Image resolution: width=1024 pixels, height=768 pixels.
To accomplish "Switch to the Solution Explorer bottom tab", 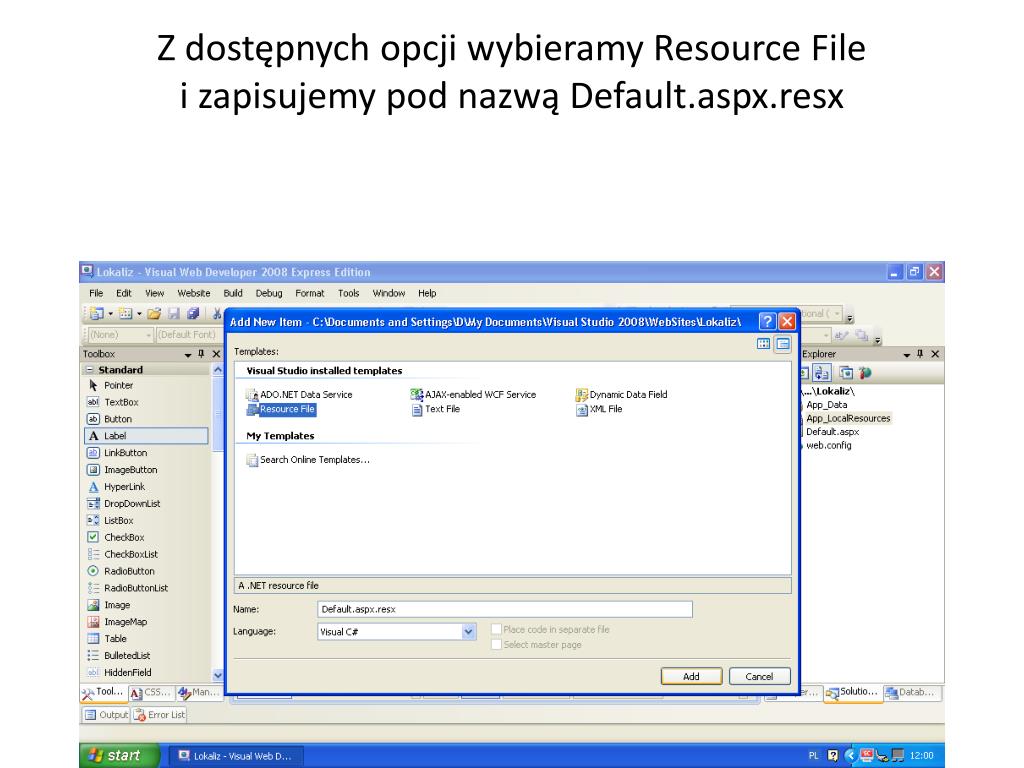I will 852,692.
